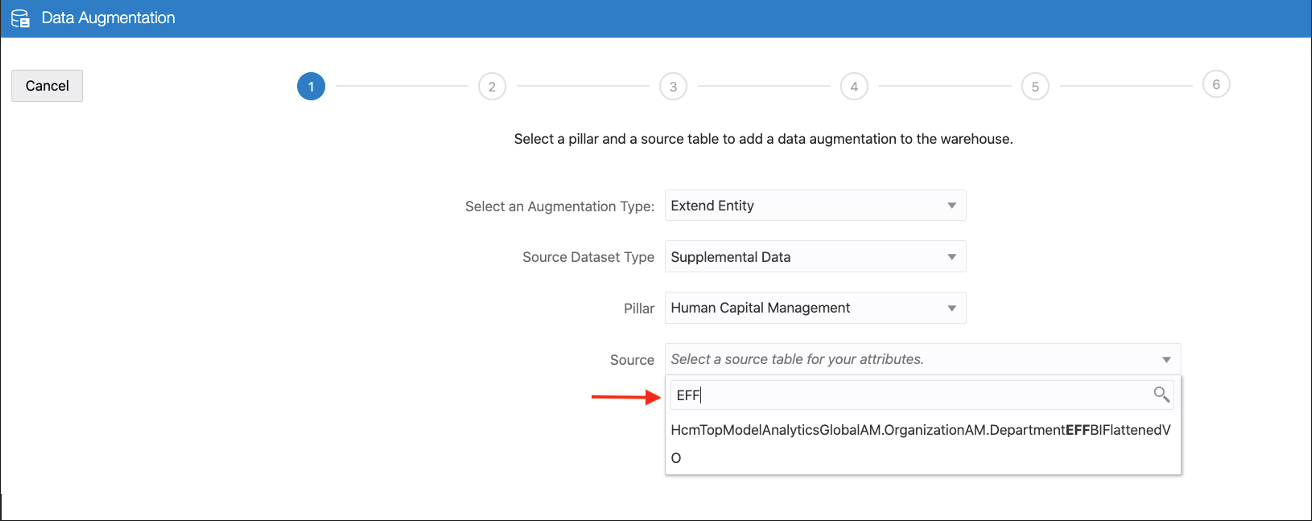Jump to step 2 circle
Screen dimensions: 1312x521
(x=492, y=87)
